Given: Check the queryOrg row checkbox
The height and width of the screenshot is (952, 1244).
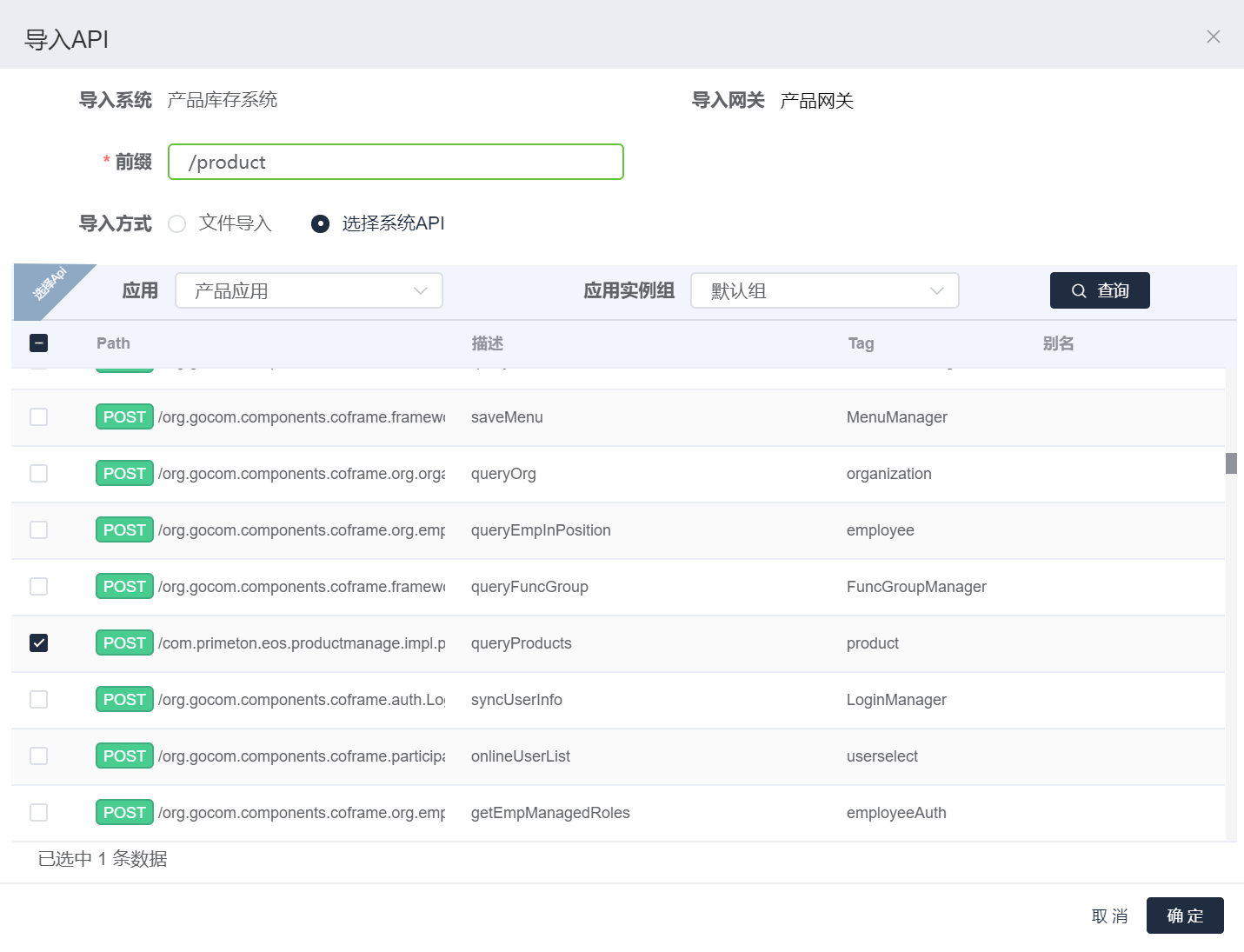Looking at the screenshot, I should [x=39, y=474].
